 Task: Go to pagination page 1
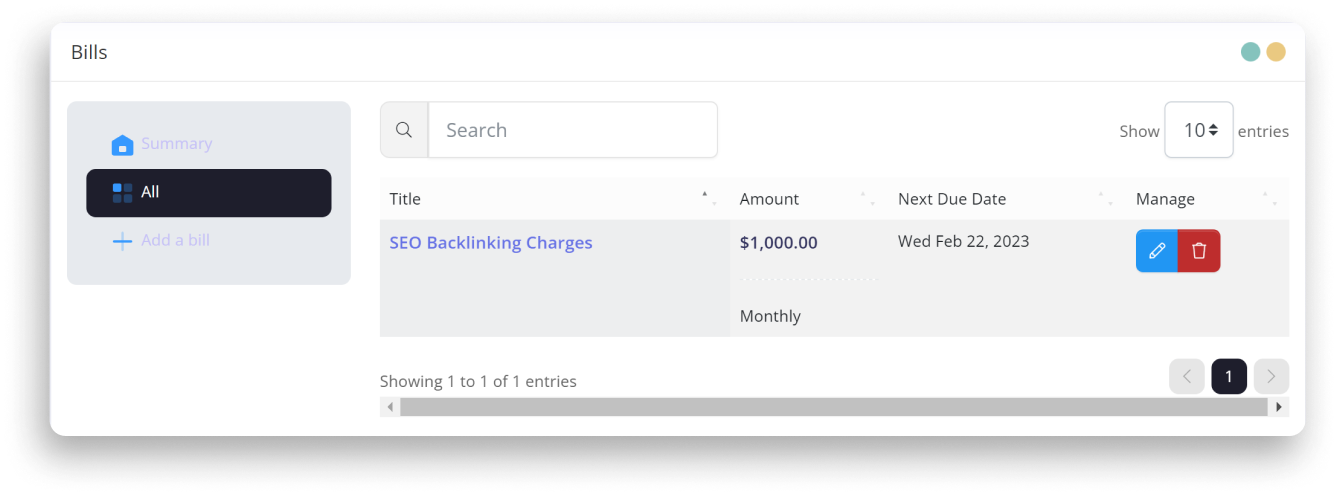tap(1229, 376)
